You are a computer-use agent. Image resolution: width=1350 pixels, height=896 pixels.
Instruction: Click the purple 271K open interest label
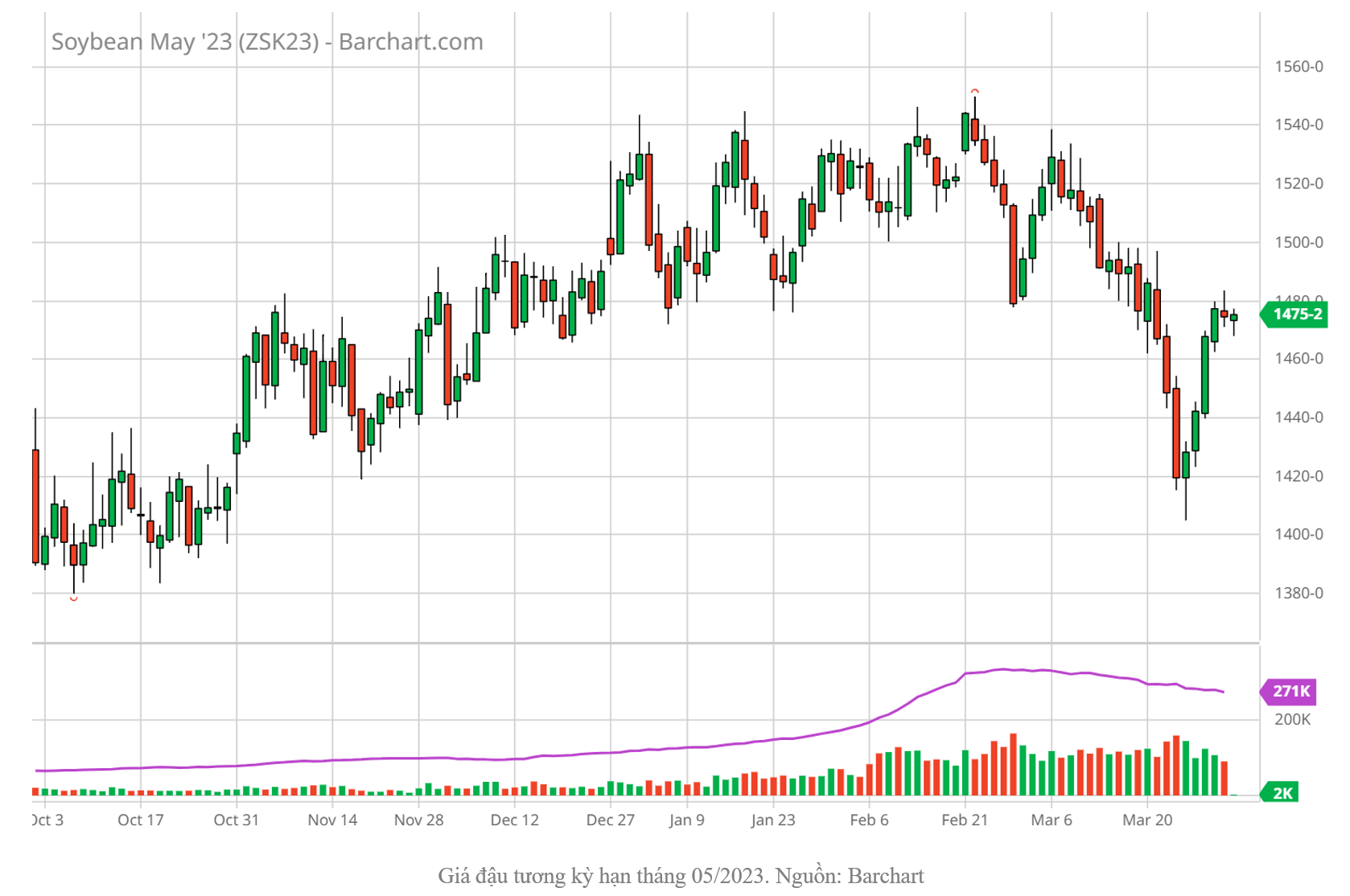(x=1288, y=691)
